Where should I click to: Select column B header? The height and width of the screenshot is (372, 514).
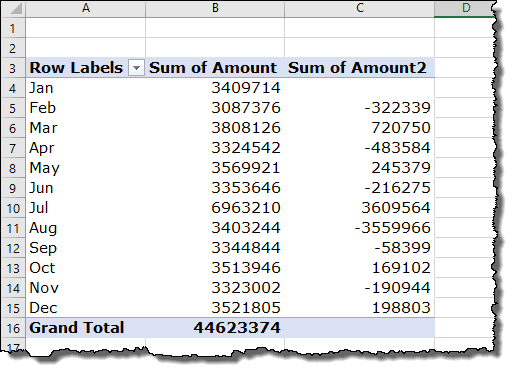click(215, 8)
